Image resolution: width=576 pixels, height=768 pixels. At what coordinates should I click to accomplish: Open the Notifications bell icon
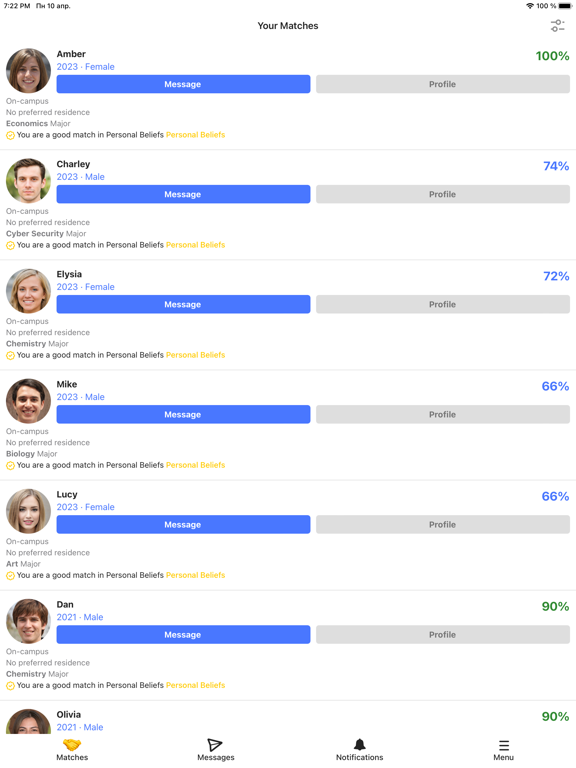[360, 745]
